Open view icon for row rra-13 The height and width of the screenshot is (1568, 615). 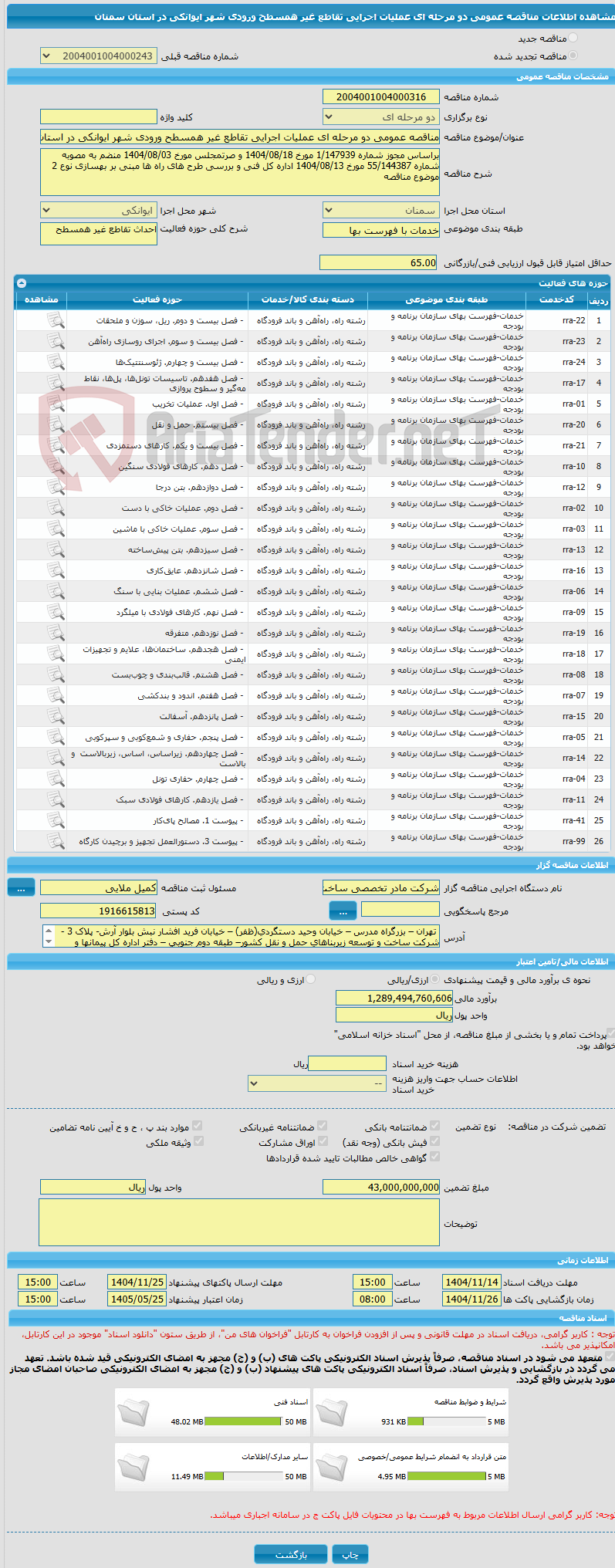(x=56, y=549)
